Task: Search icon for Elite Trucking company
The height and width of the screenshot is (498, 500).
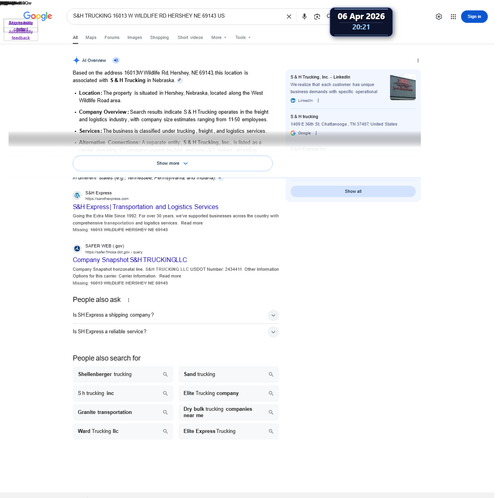Action: click(x=271, y=393)
